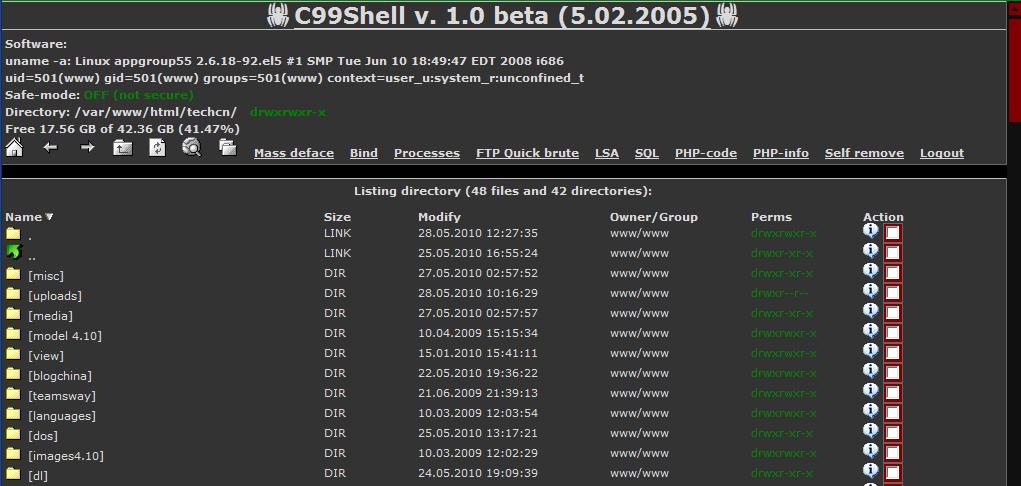Check the box next to [languages]
The height and width of the screenshot is (486, 1021).
[892, 413]
